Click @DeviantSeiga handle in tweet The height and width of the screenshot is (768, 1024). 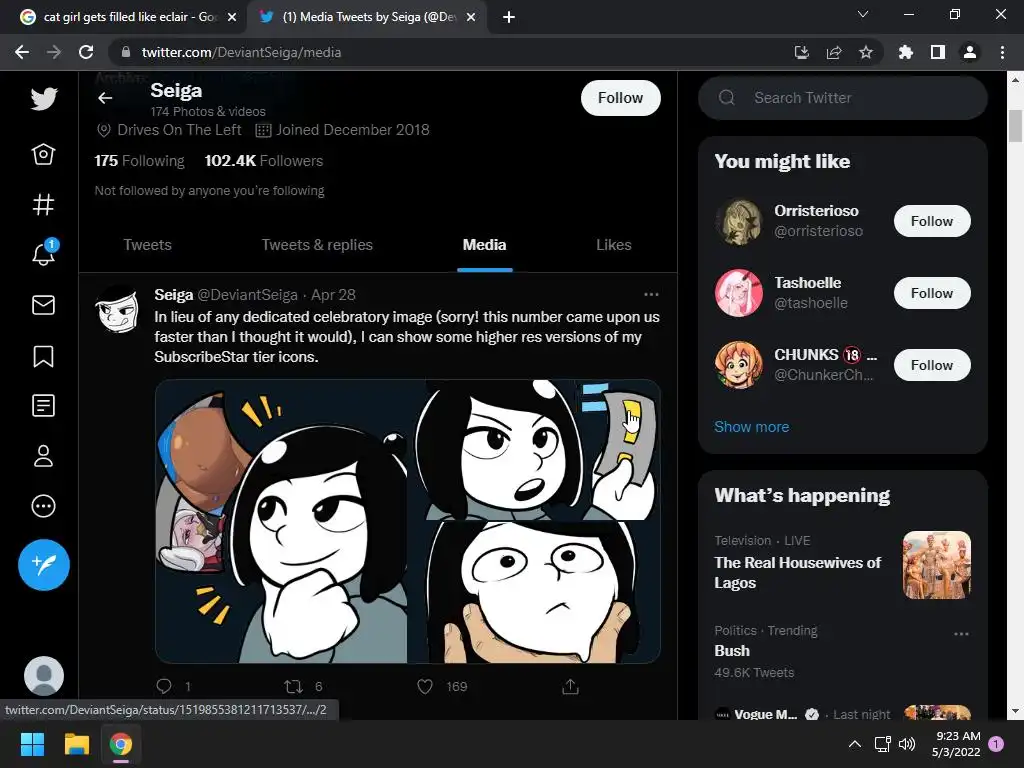(248, 295)
